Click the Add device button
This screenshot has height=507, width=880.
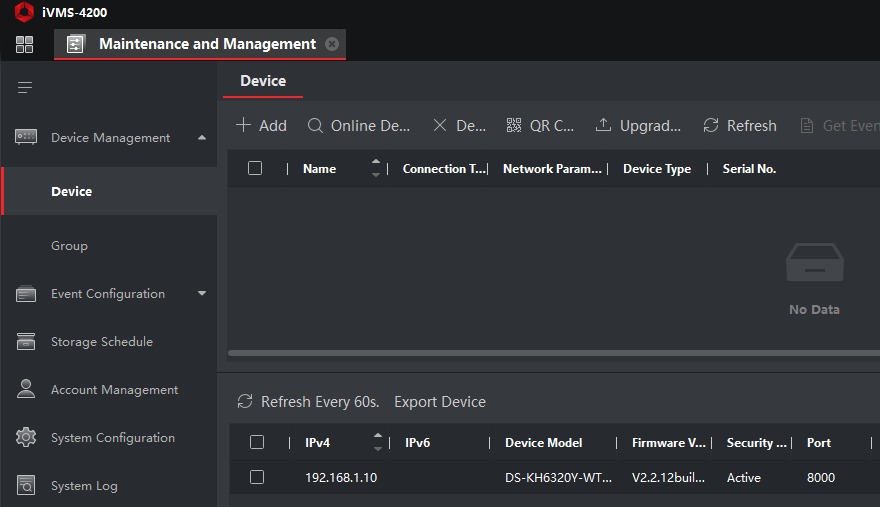(261, 125)
